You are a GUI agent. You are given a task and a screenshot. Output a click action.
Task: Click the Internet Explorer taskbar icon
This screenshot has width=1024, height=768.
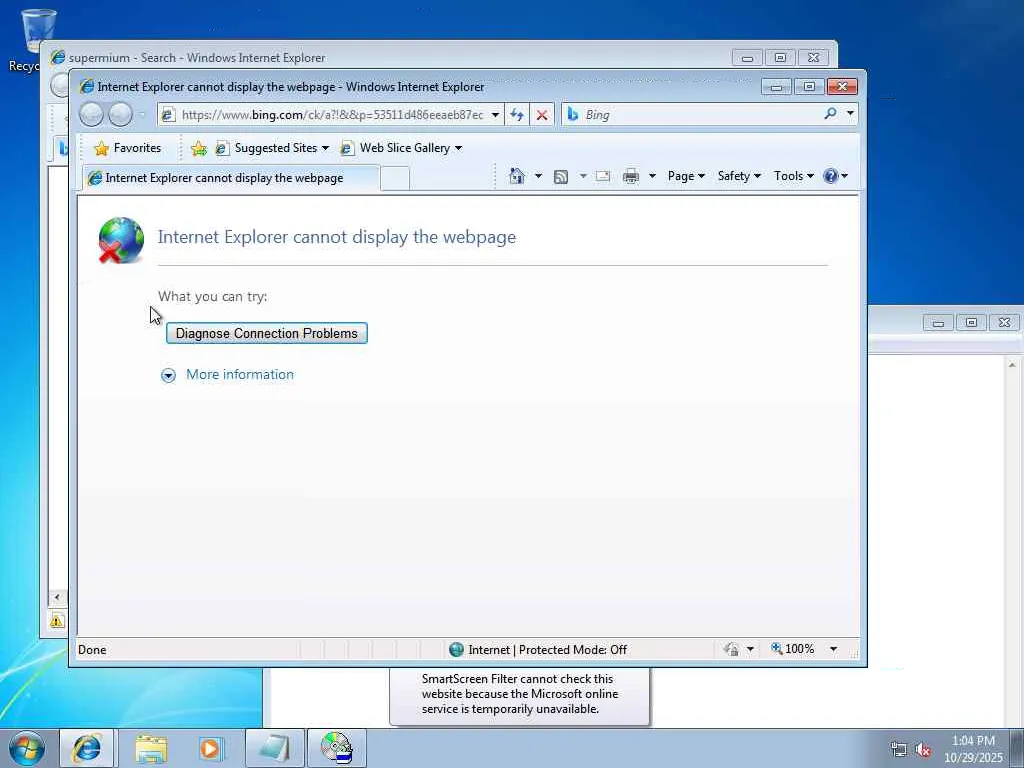click(87, 748)
